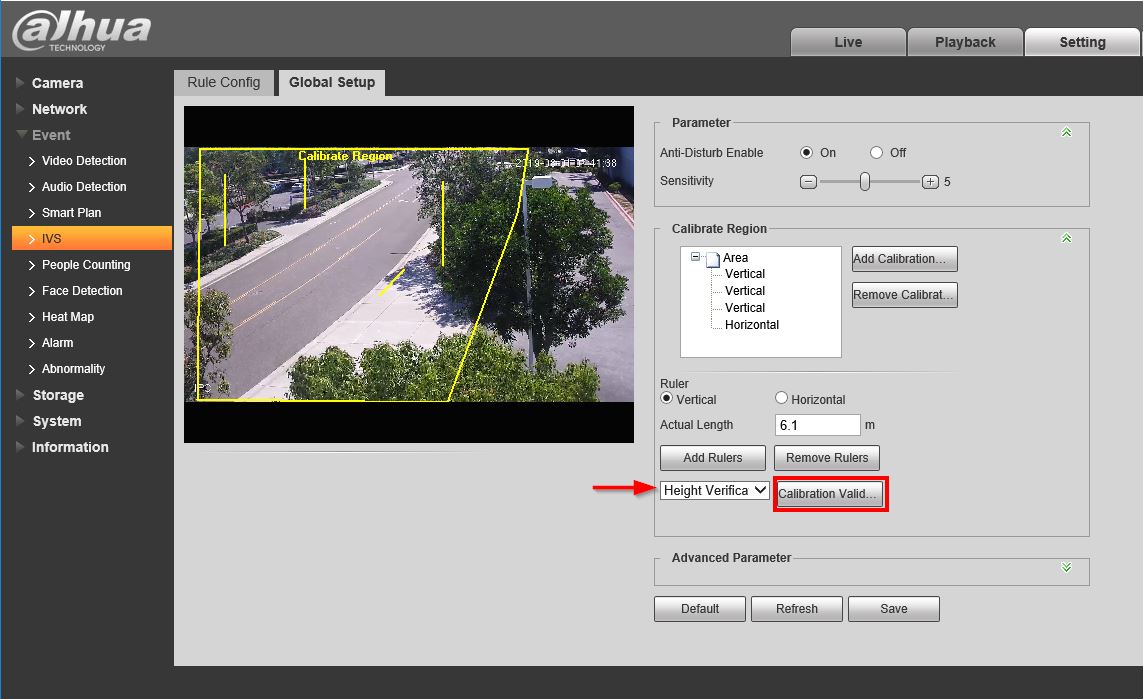Click the sensitivity plus icon
This screenshot has width=1143, height=699.
(930, 182)
